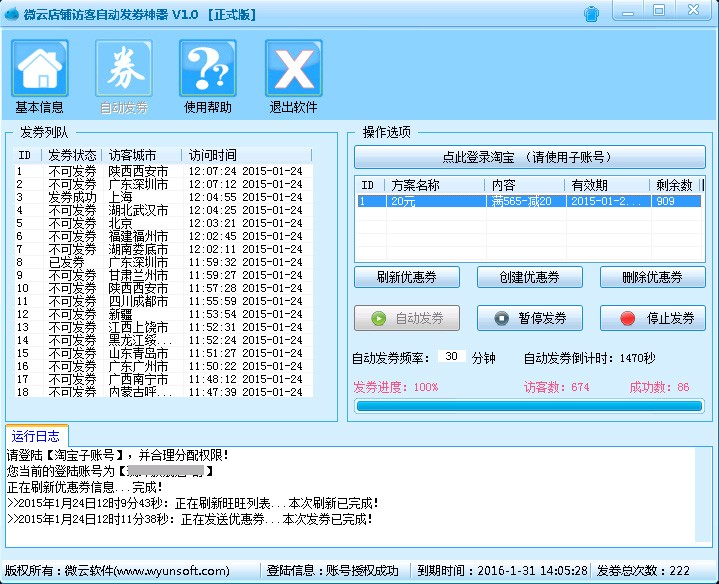Click 创建优惠券 button
719x584 pixels.
pyautogui.click(x=530, y=277)
